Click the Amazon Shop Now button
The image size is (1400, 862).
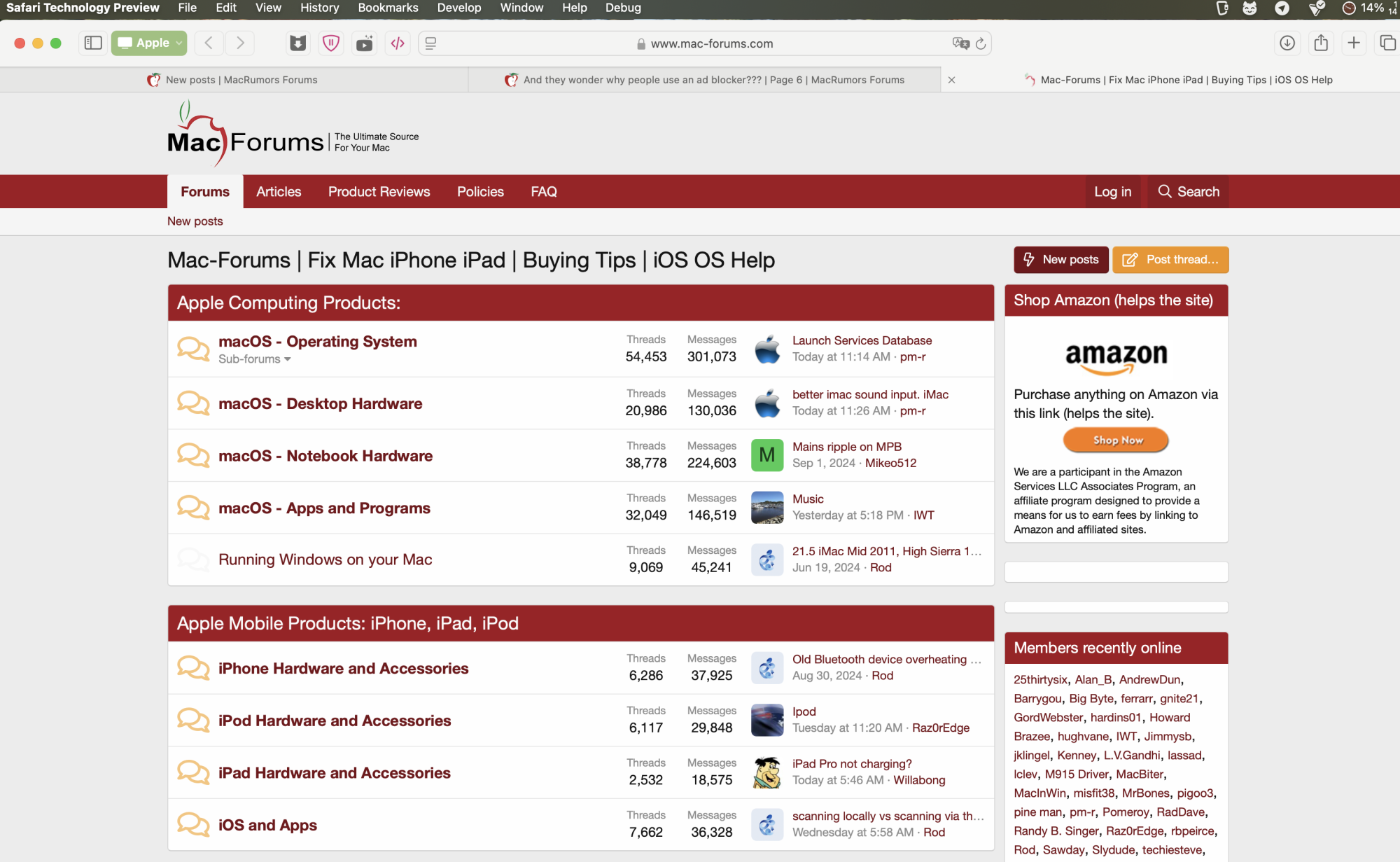[x=1116, y=440]
